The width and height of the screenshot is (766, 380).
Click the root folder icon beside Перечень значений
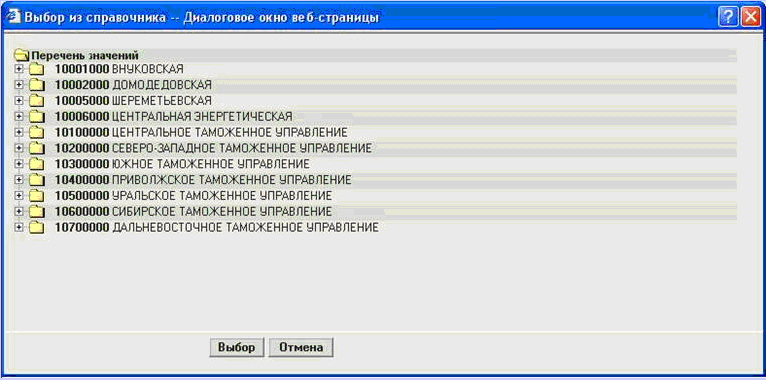(22, 55)
